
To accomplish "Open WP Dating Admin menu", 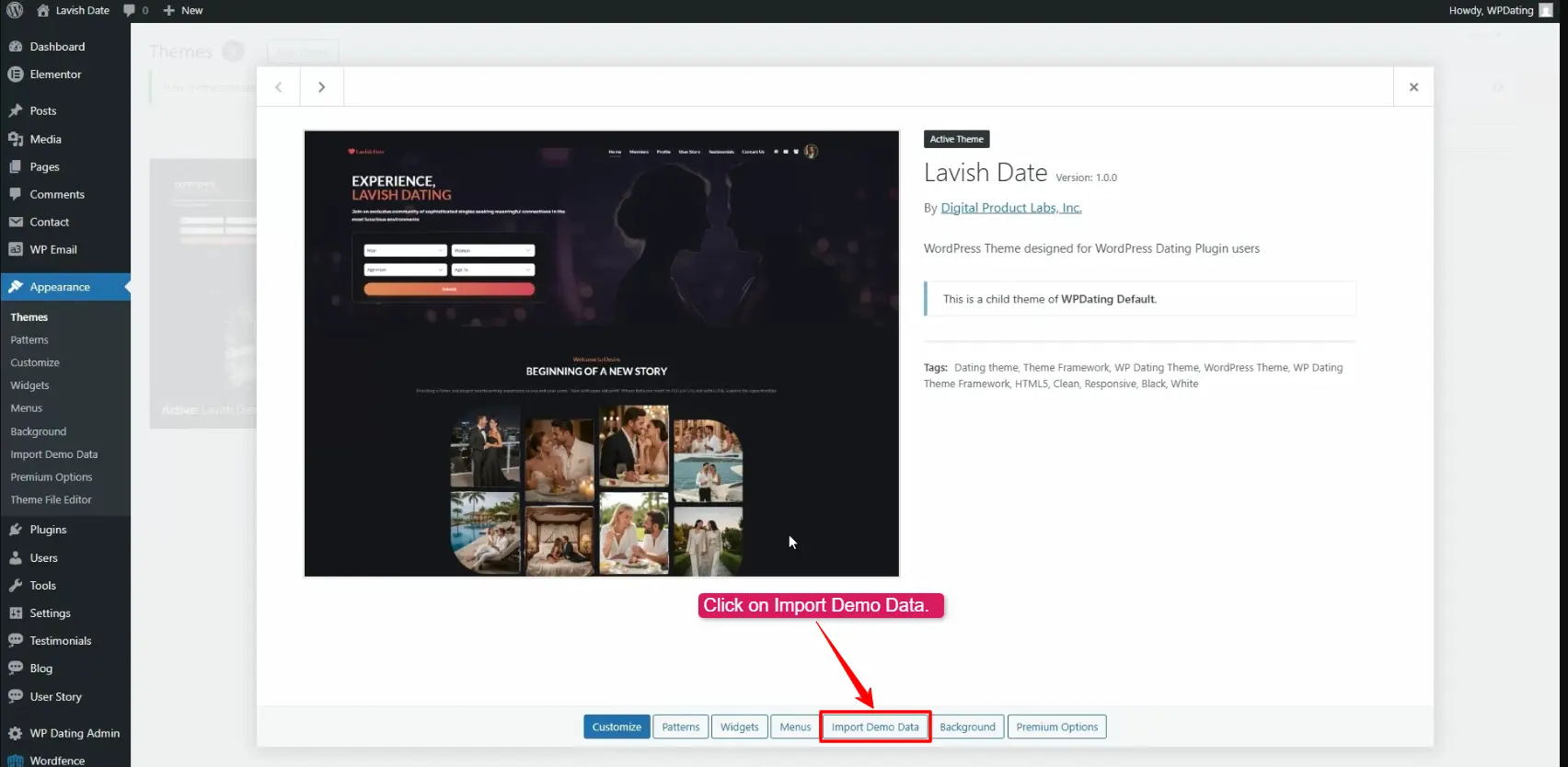I will tap(74, 733).
